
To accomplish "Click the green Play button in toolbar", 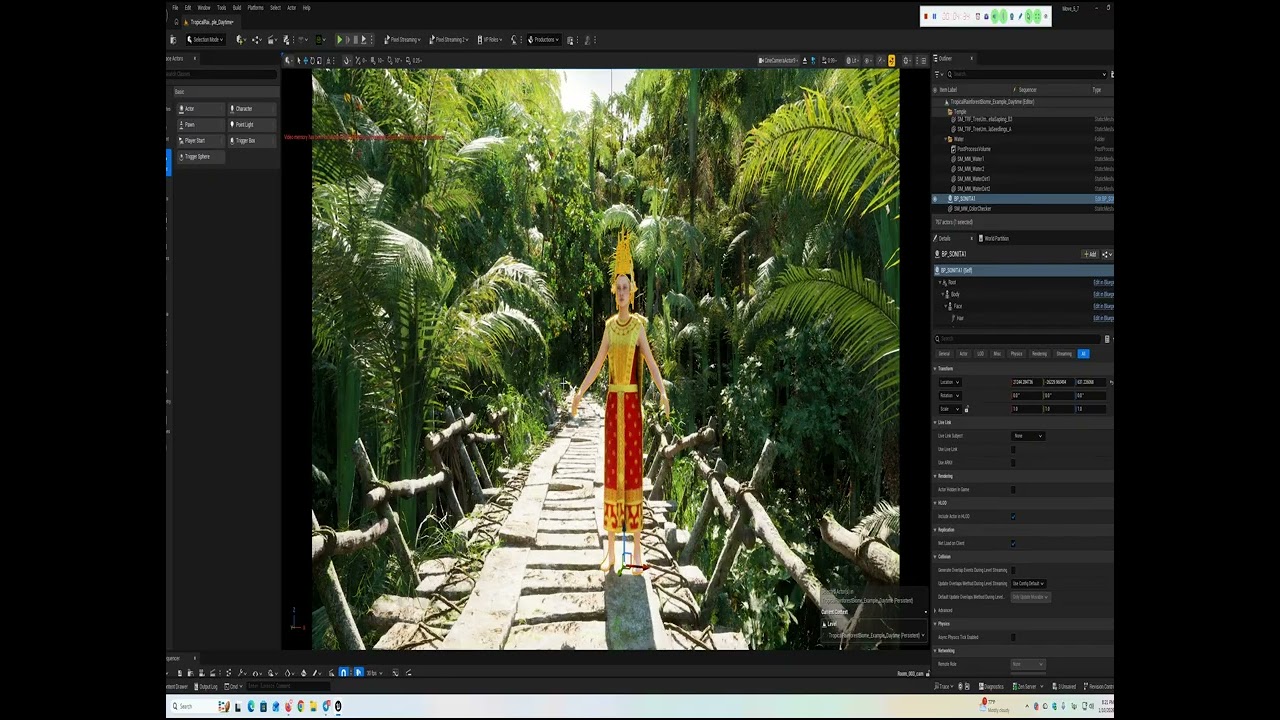I will tap(339, 40).
